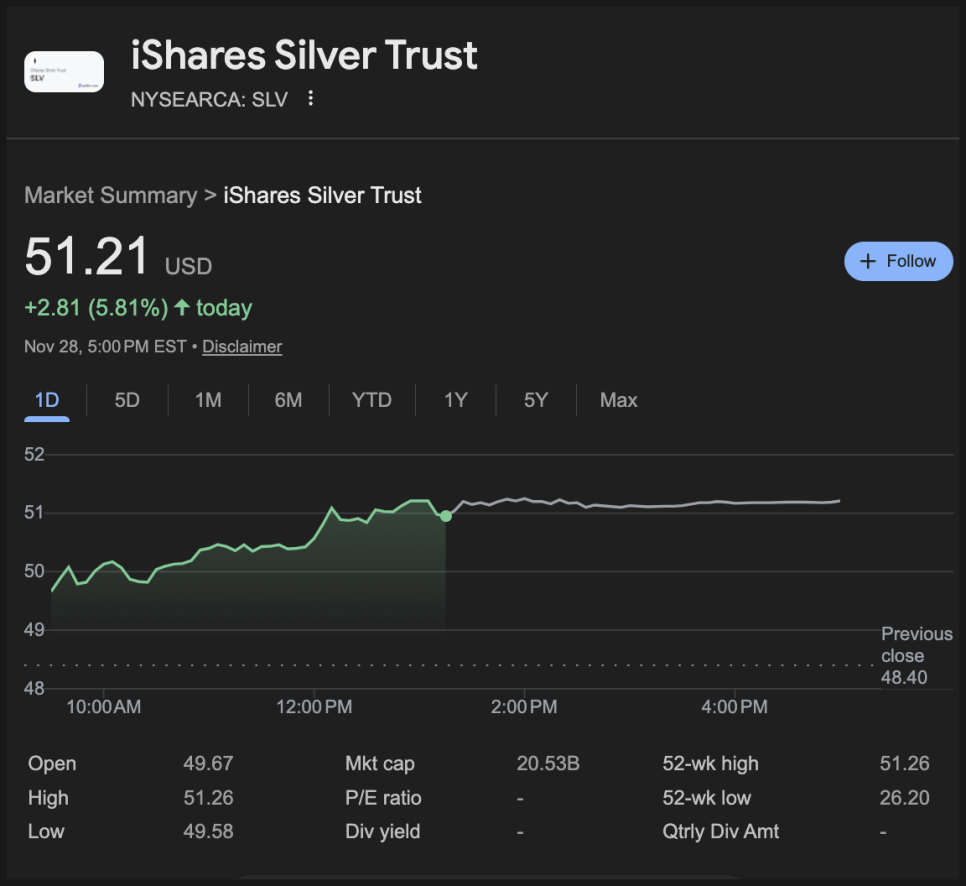Screen dimensions: 966x886
Task: Switch chart to YTD view
Action: click(x=371, y=400)
